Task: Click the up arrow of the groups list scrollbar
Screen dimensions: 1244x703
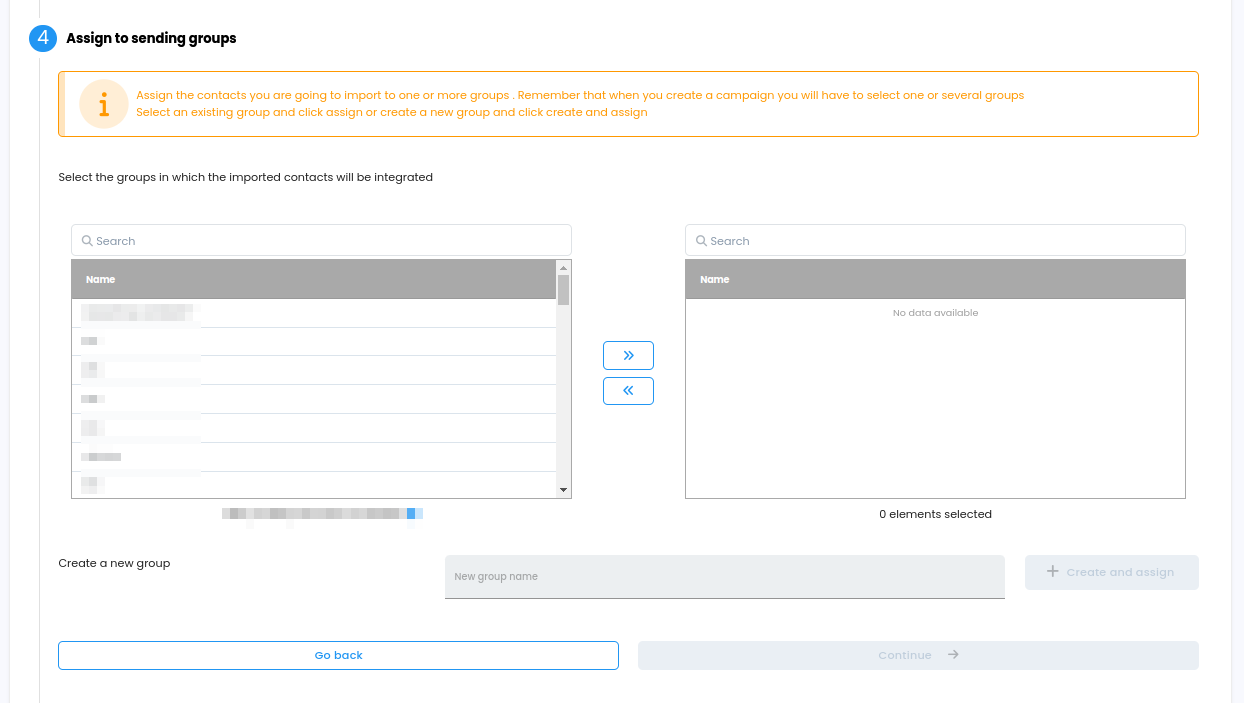Action: click(x=563, y=267)
